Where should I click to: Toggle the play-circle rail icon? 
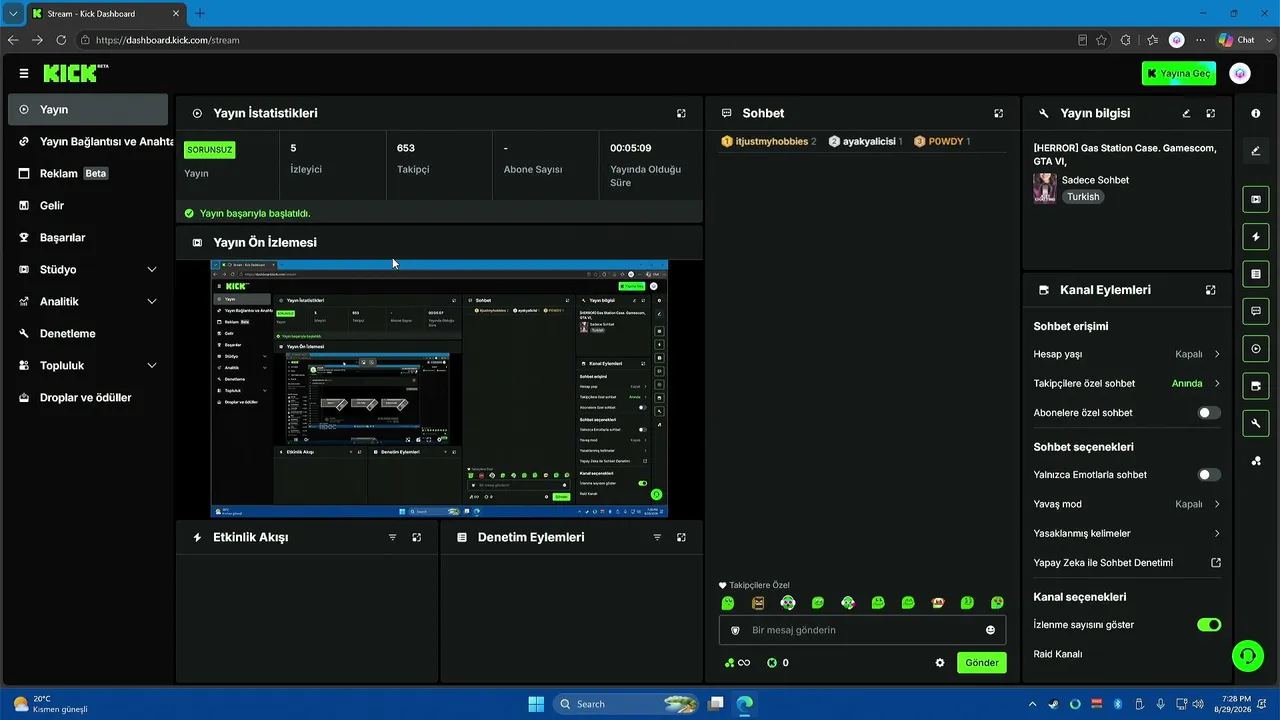[1256, 349]
